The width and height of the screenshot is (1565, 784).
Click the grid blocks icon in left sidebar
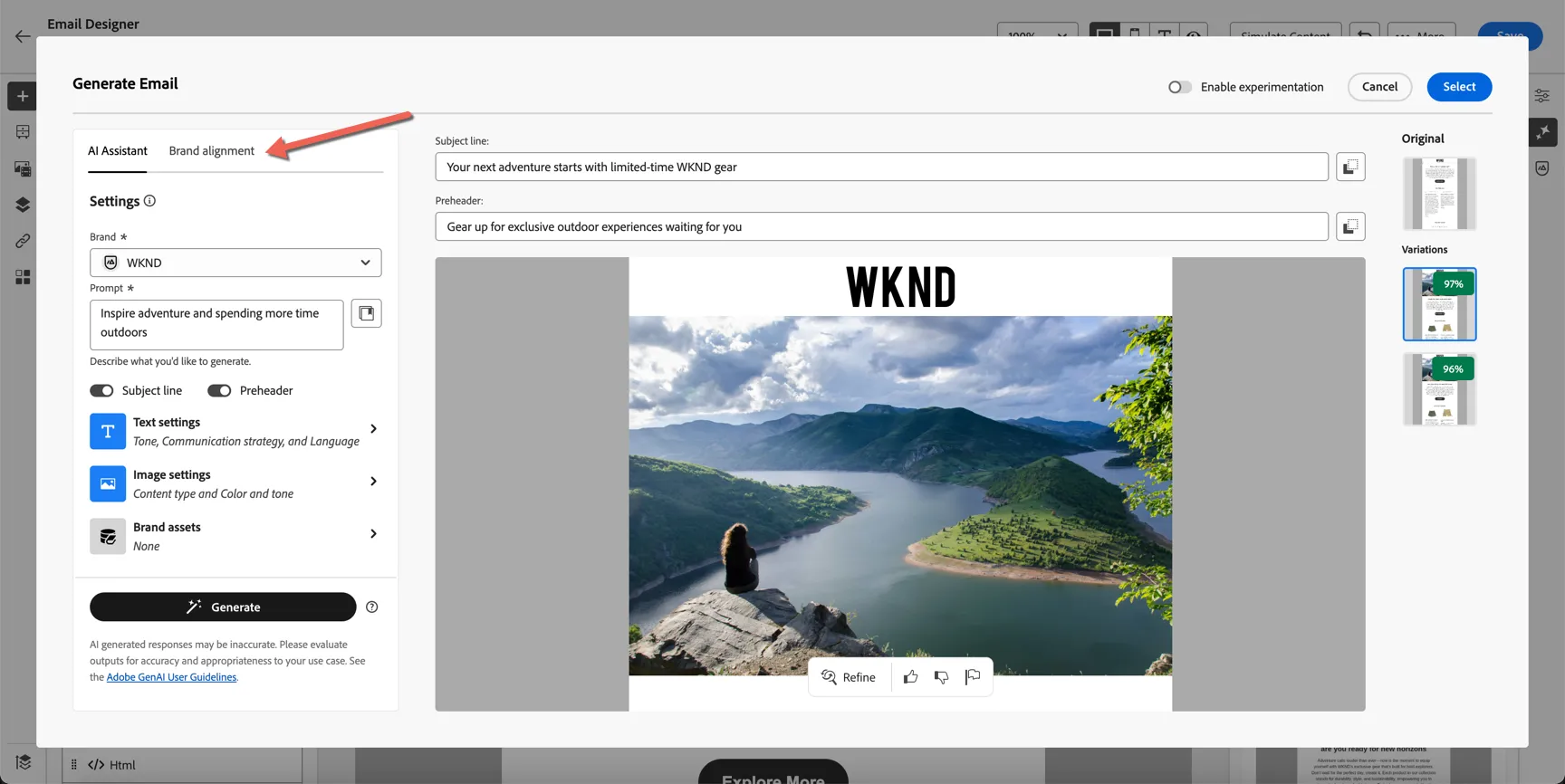pos(23,277)
